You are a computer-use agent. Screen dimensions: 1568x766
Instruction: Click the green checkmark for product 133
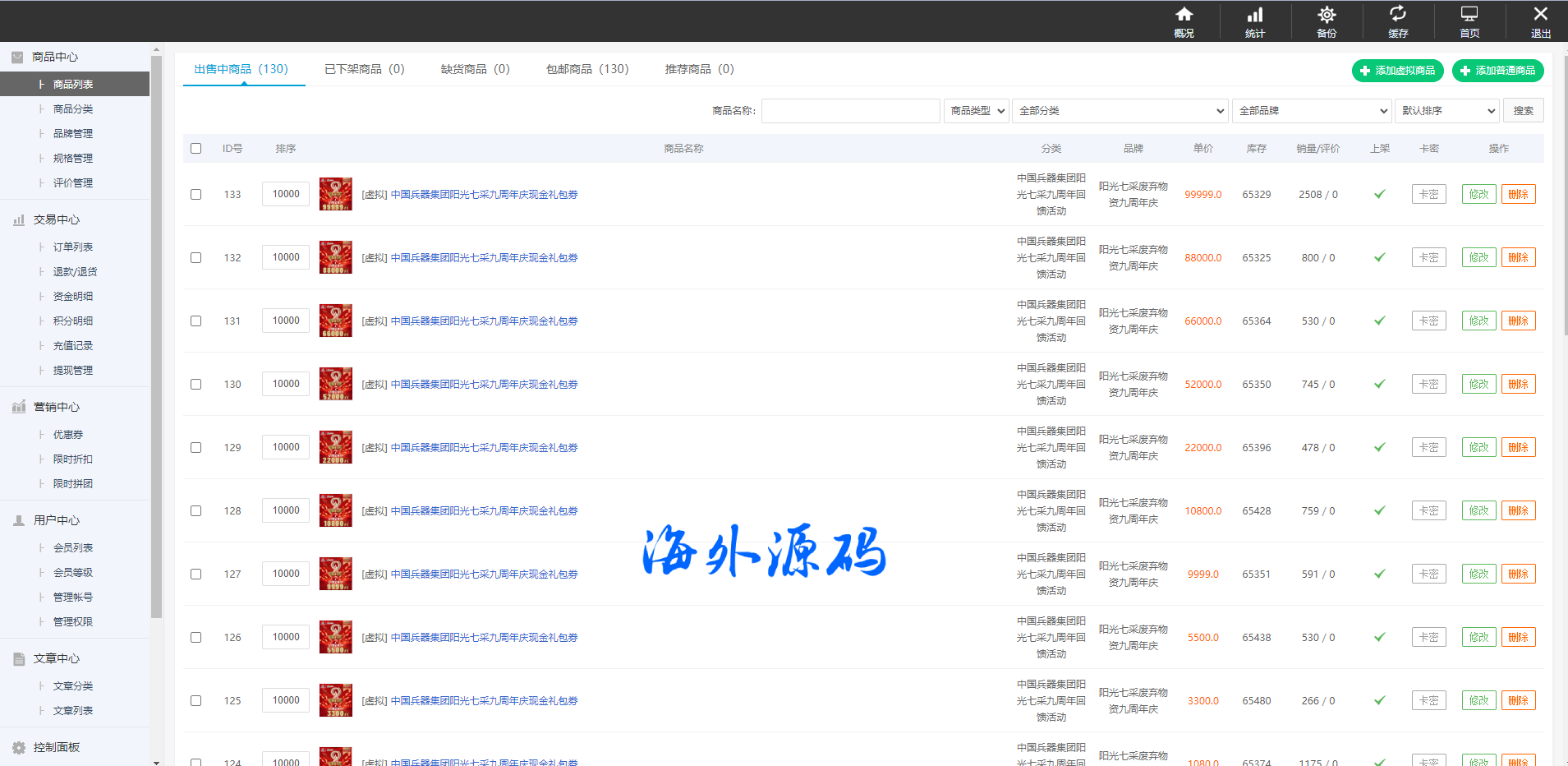[1380, 194]
